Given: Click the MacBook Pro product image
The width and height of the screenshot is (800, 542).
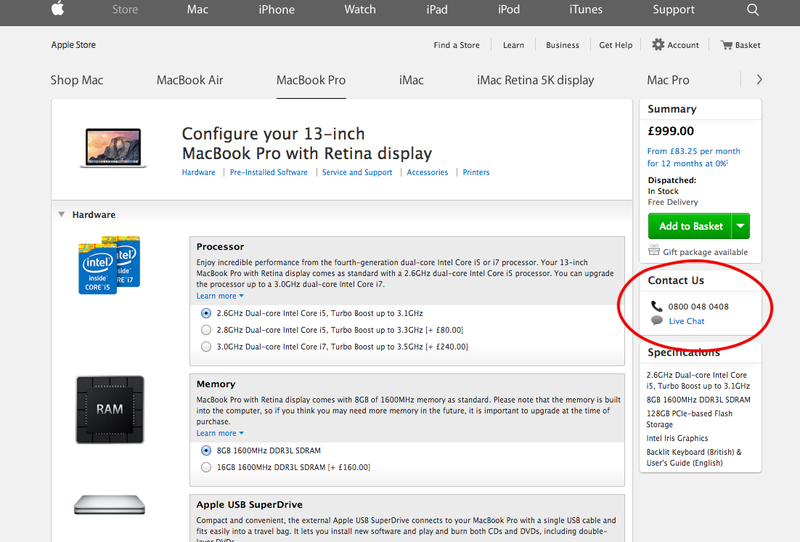Looking at the screenshot, I should [113, 148].
